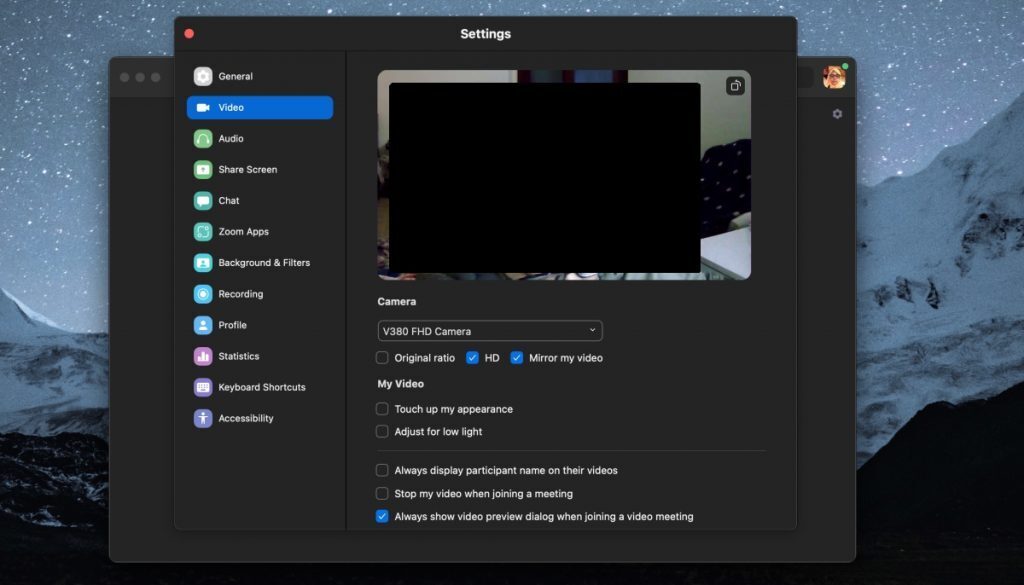
Task: Turn off Mirror my video
Action: (517, 357)
